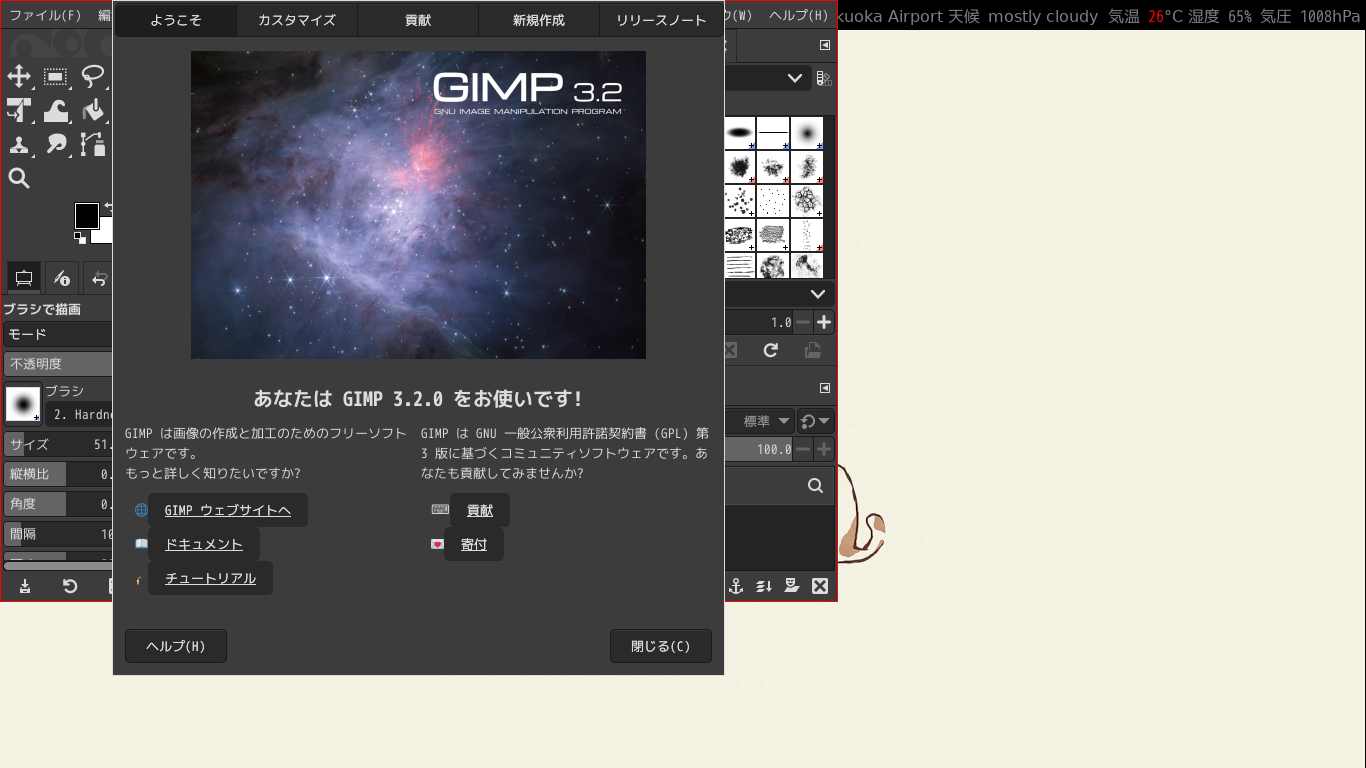Select the Transform crop tool
Viewport: 1366px width, 768px height.
pyautogui.click(x=19, y=111)
